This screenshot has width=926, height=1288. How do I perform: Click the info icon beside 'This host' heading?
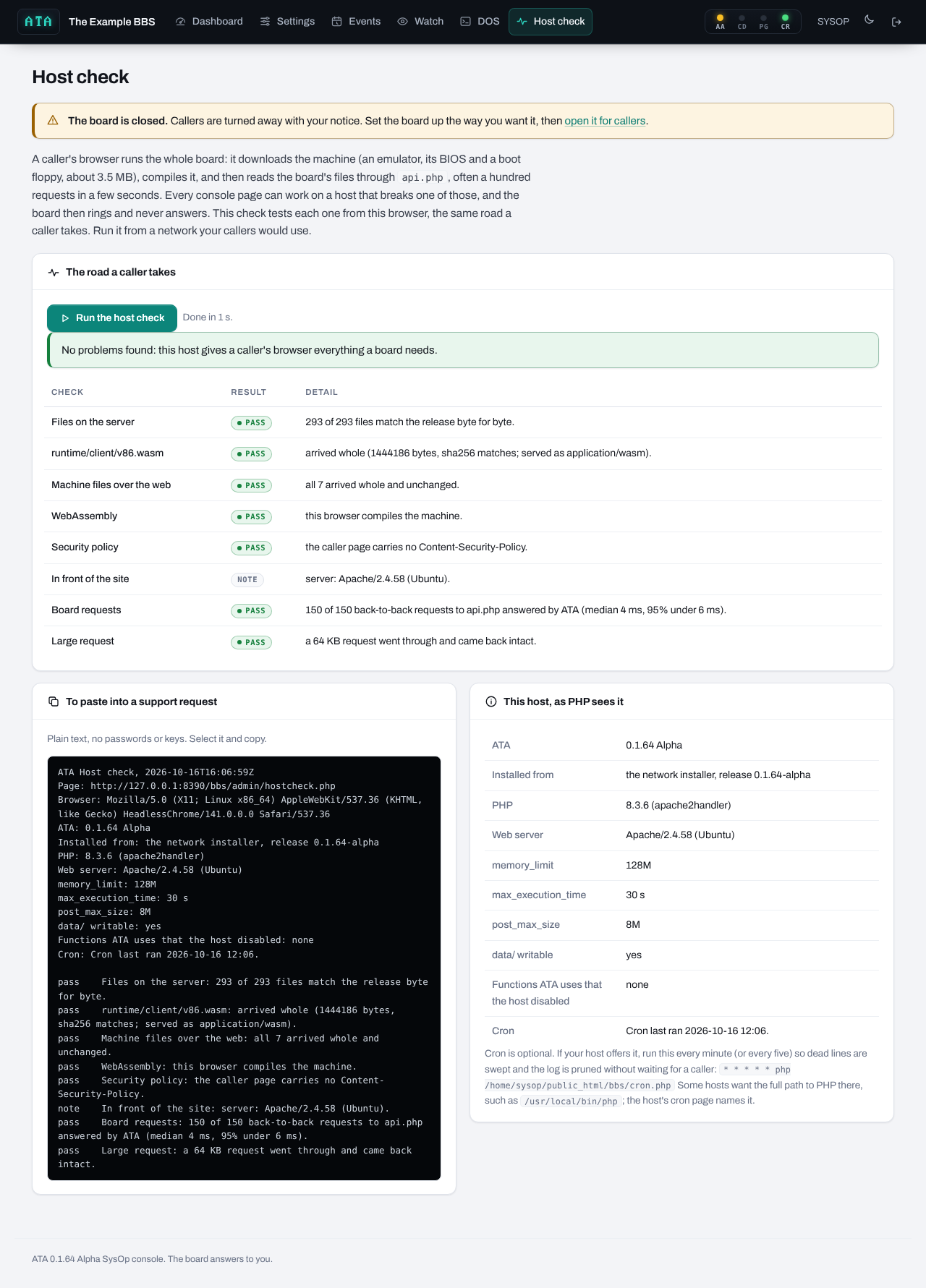click(x=491, y=701)
